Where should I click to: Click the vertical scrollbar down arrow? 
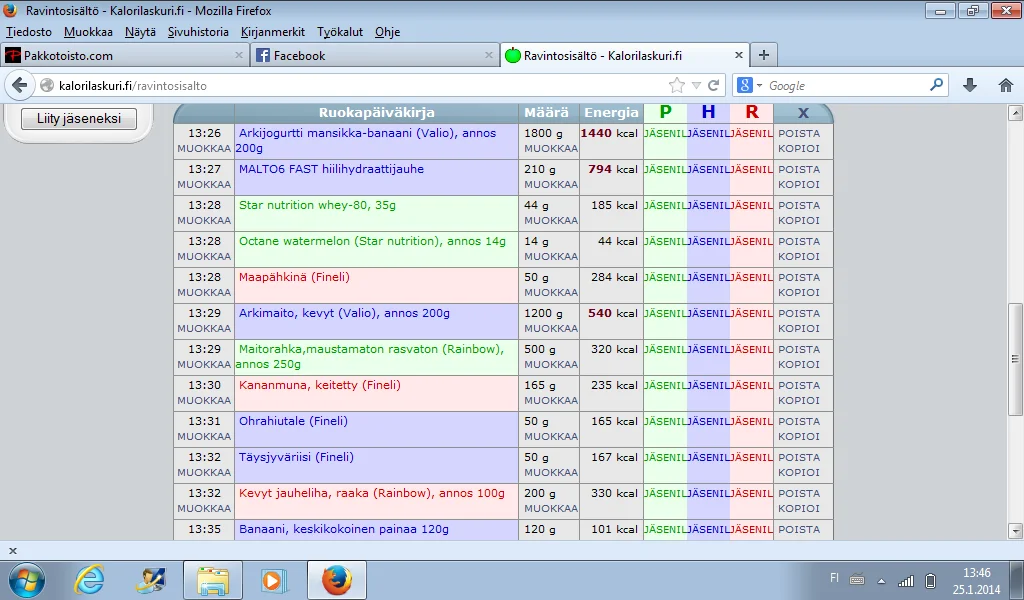pyautogui.click(x=1015, y=531)
